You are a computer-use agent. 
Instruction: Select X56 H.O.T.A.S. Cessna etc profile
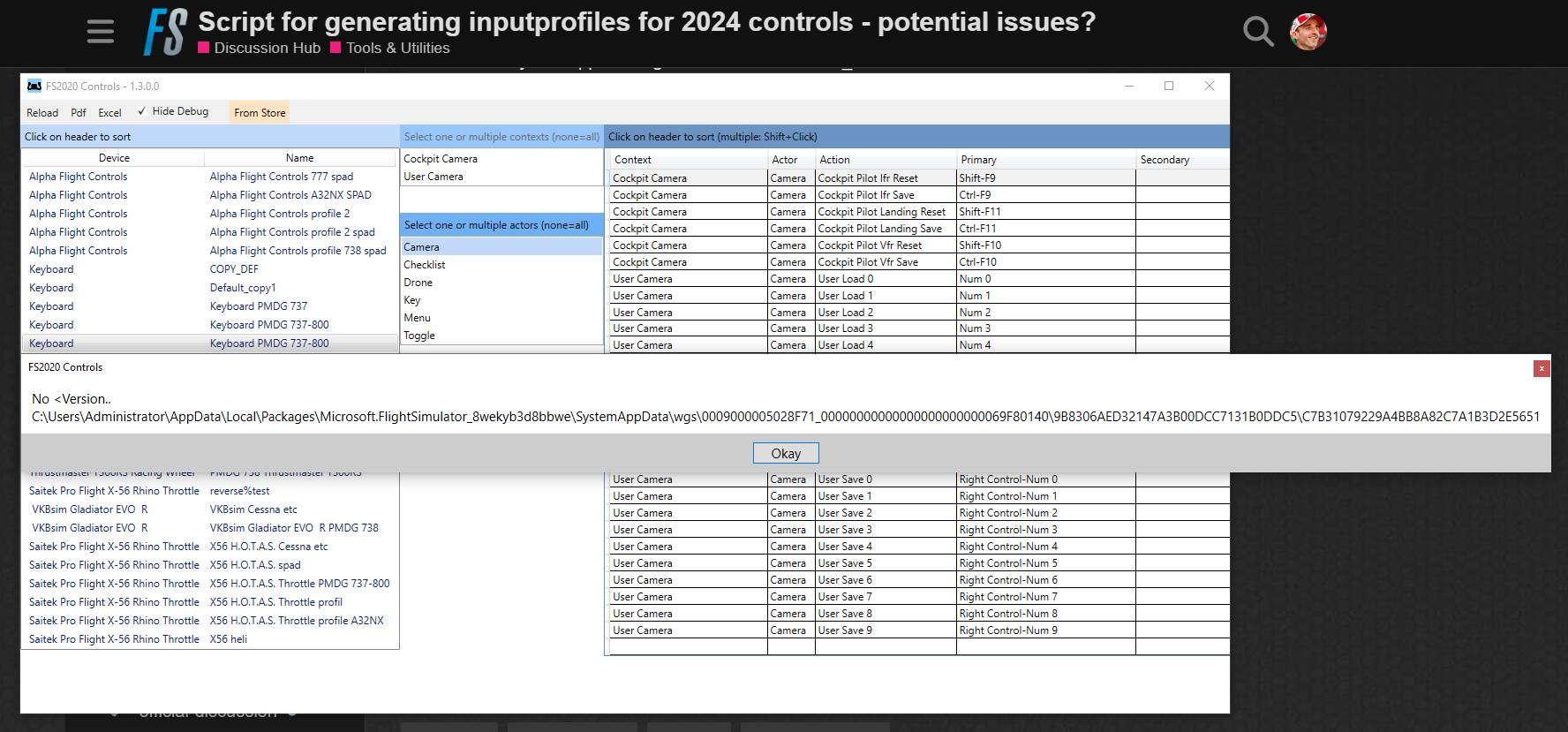tap(268, 547)
